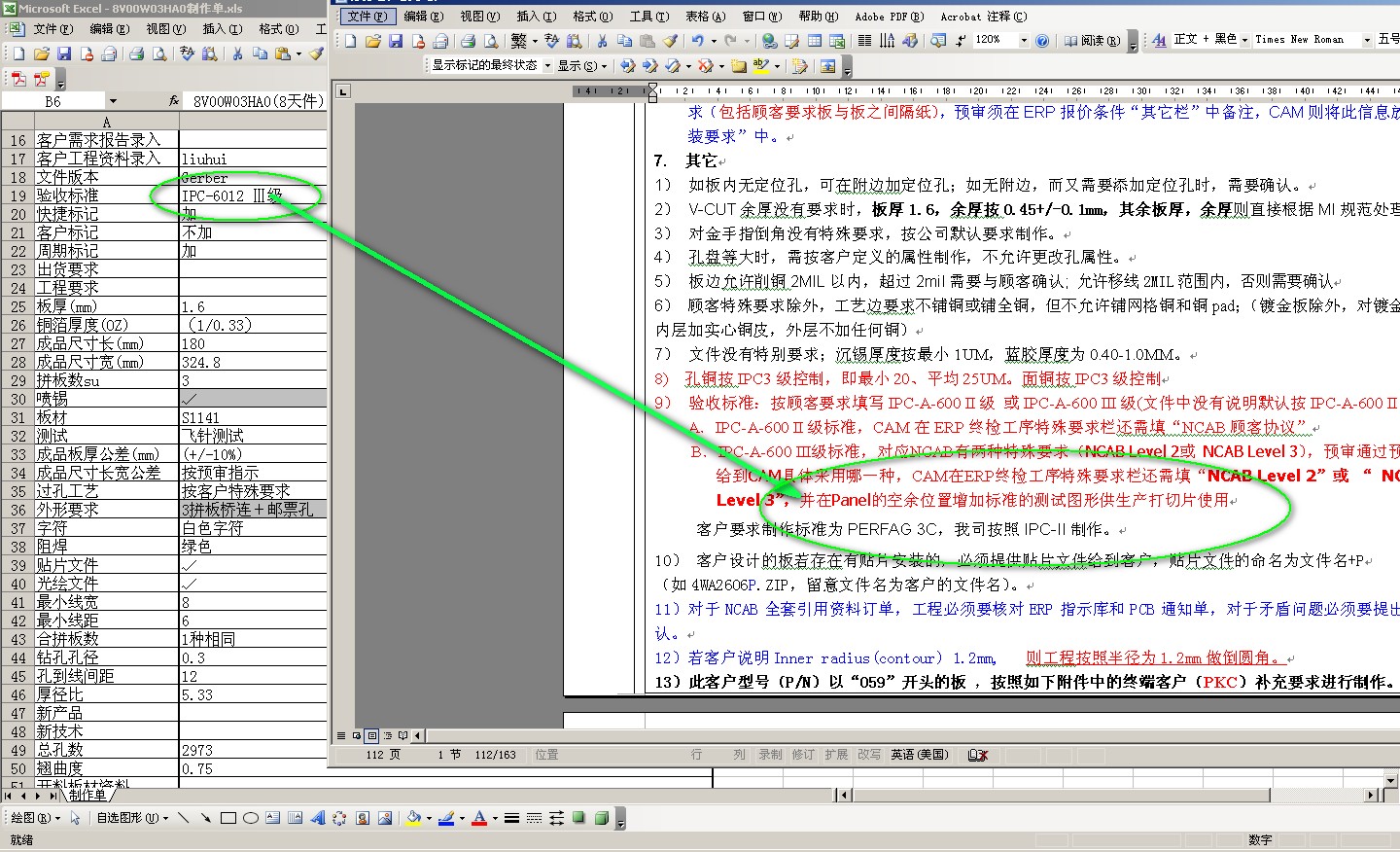Open Word 工具(T) menu
The image size is (1400, 852).
coord(648,17)
